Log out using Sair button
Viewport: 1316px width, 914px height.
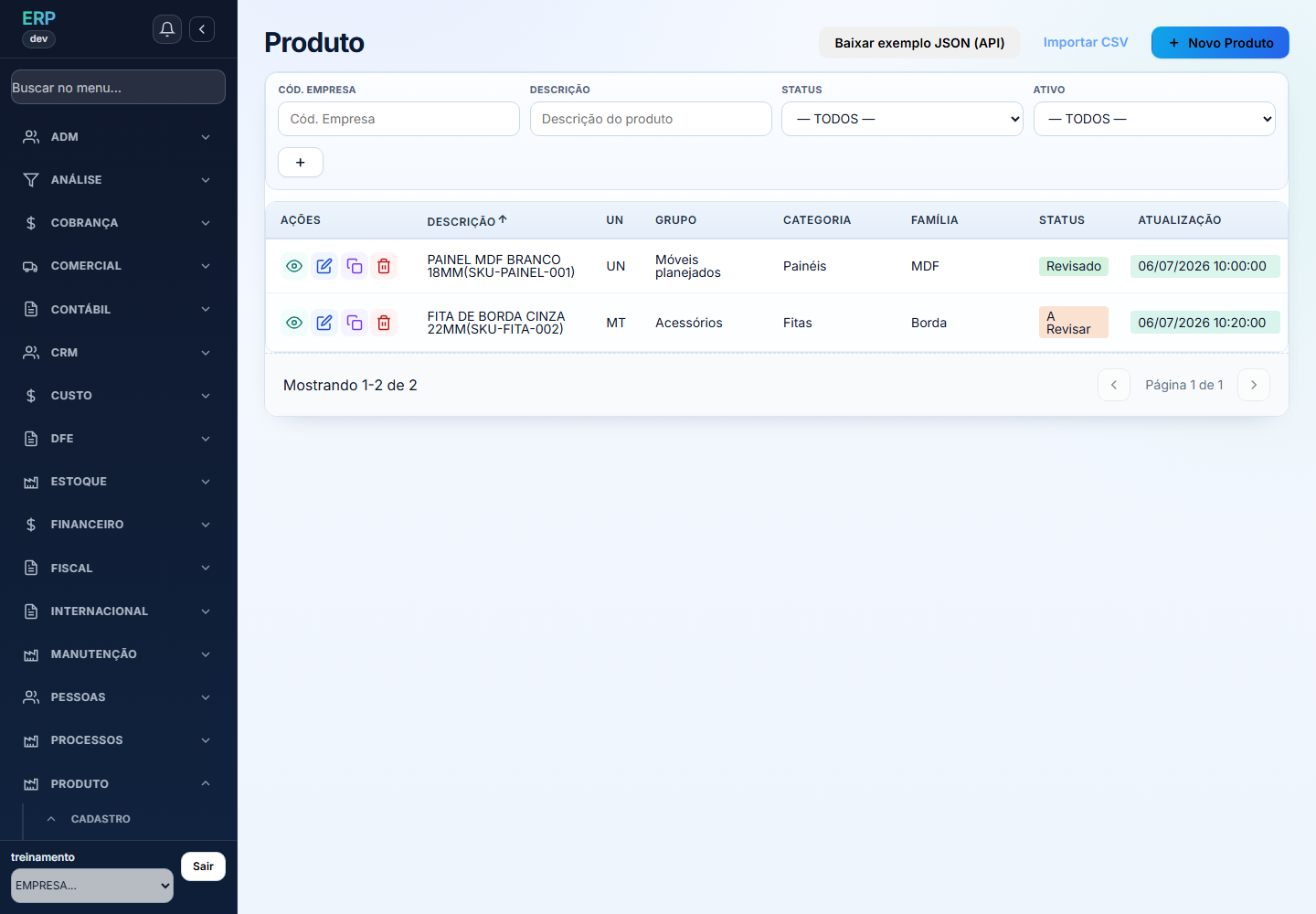point(203,866)
